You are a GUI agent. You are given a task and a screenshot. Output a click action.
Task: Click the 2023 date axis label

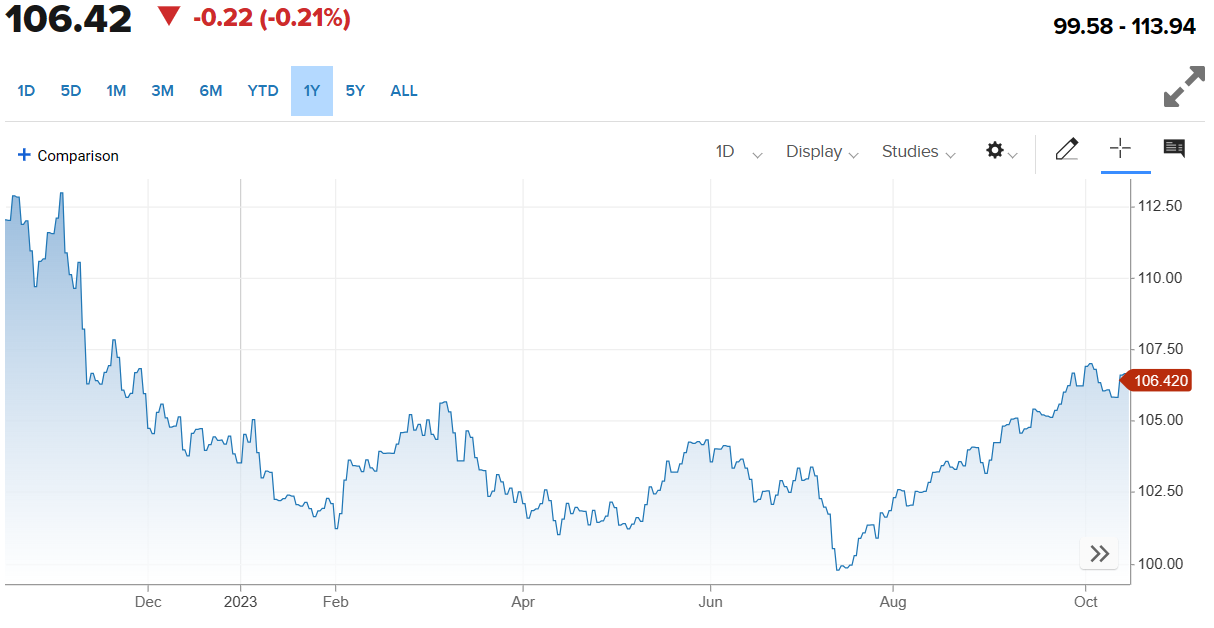(x=240, y=601)
